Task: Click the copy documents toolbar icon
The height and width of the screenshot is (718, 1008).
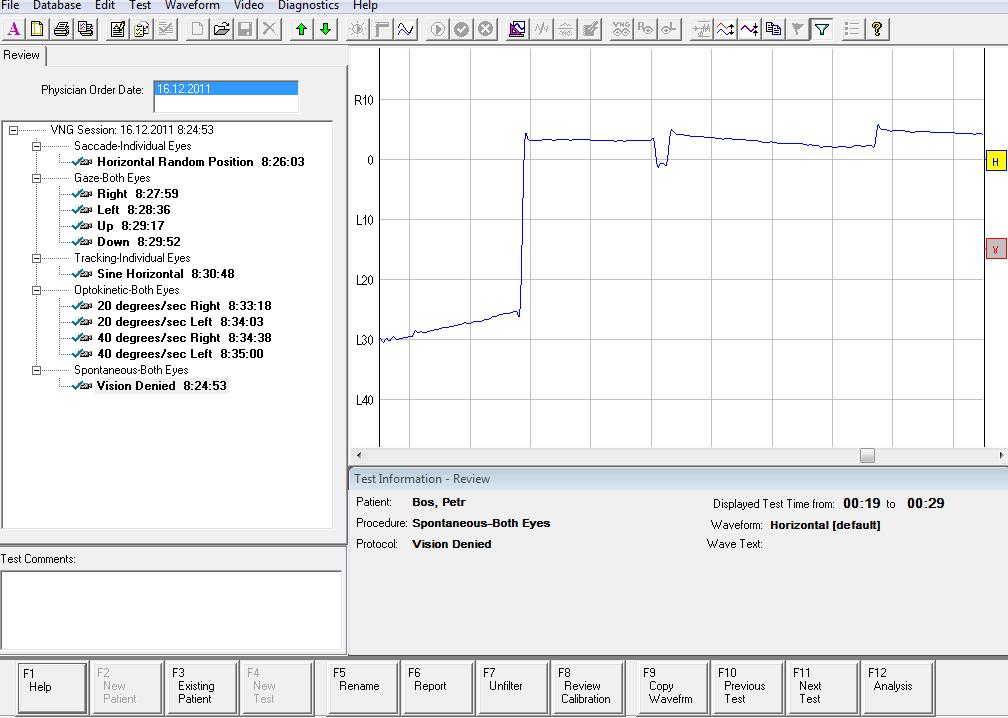Action: 773,29
